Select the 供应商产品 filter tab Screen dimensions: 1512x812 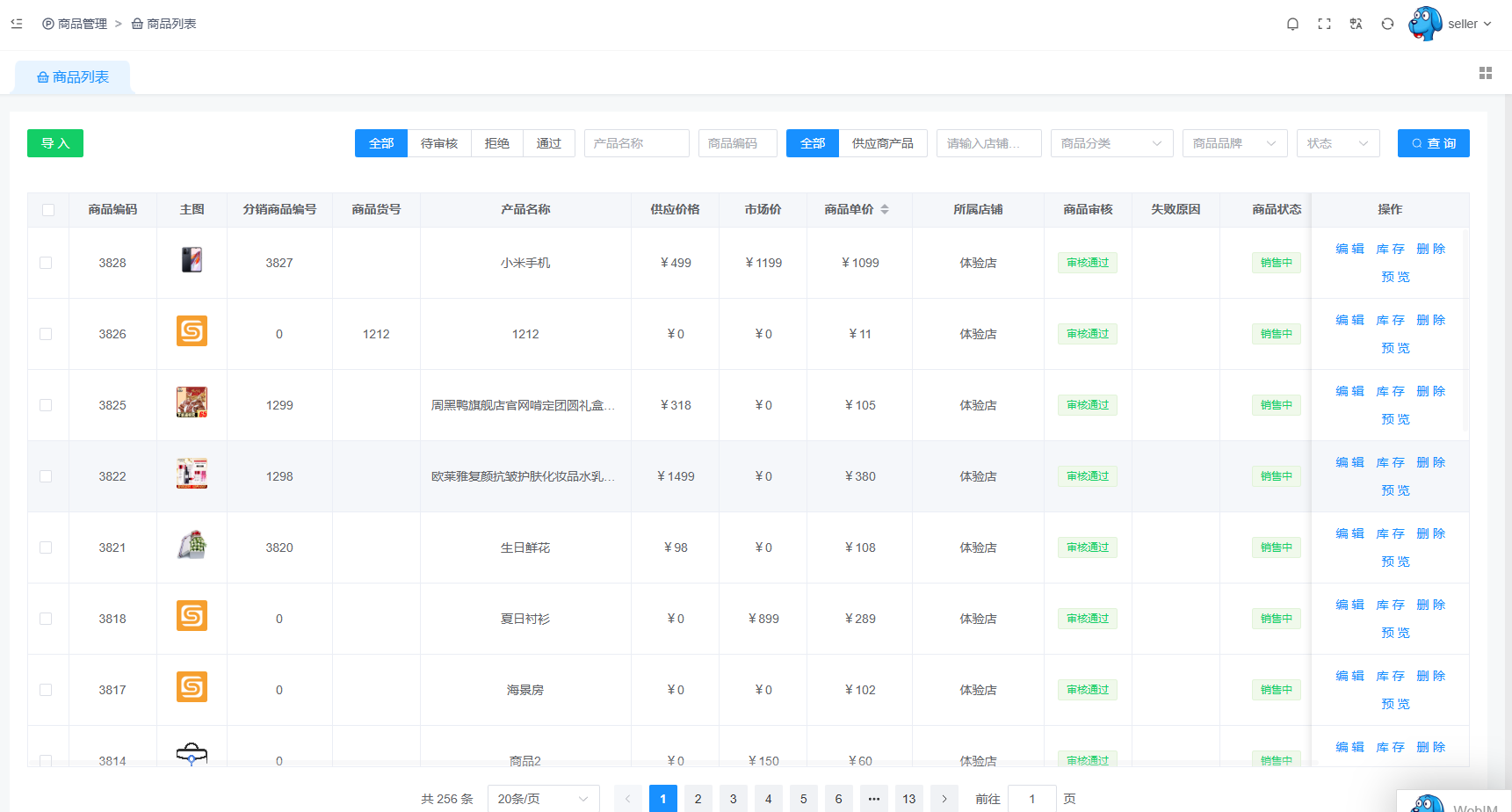[x=882, y=143]
